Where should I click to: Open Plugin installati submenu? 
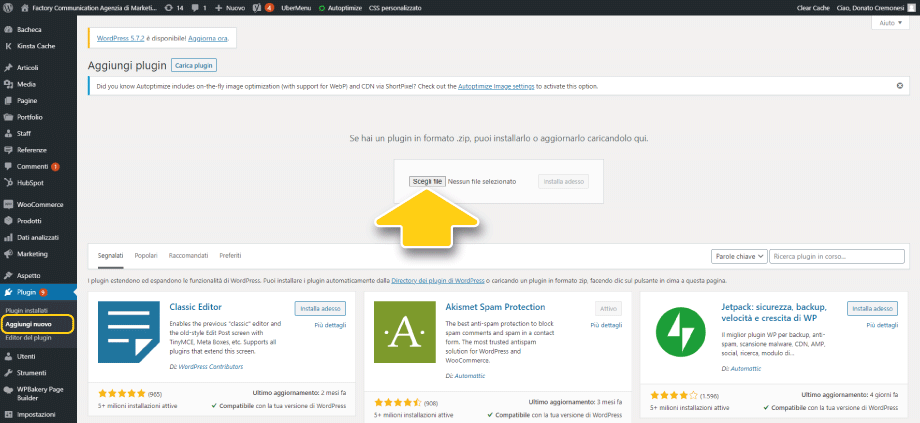click(26, 310)
